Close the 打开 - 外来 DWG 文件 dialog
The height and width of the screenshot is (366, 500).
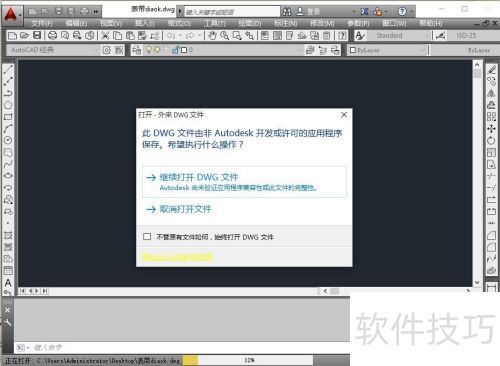344,115
